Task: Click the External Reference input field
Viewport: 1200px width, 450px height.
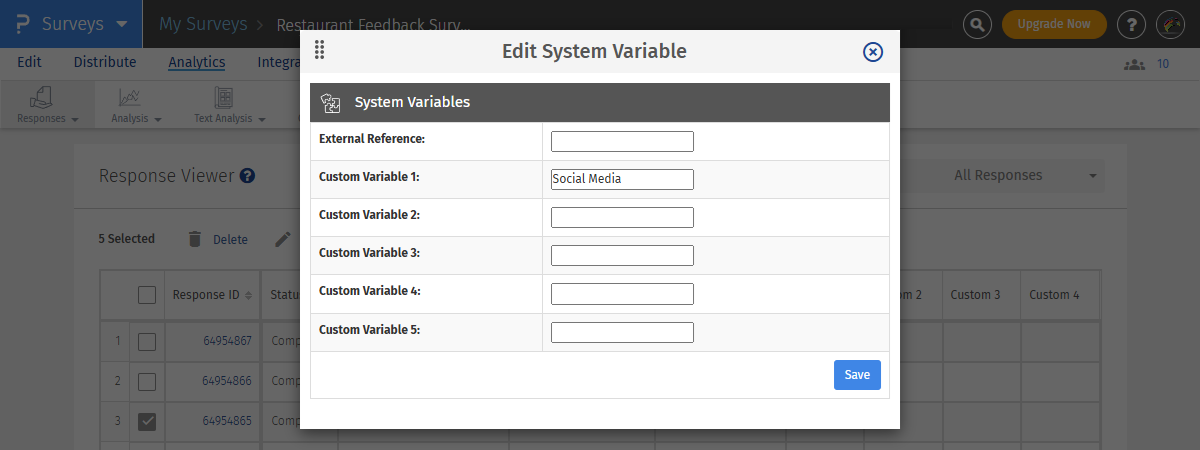Action: tap(622, 141)
